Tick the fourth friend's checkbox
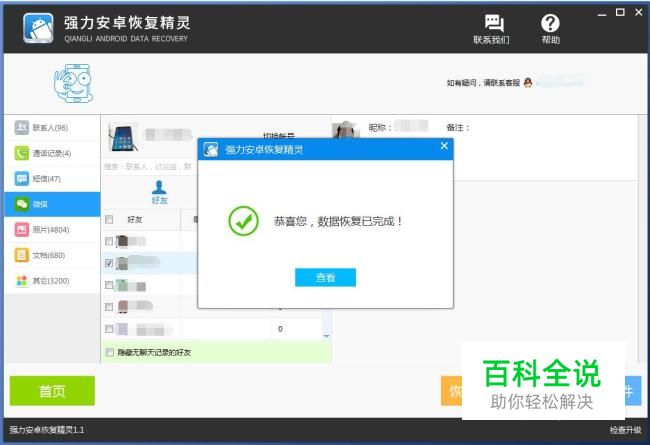 pos(109,307)
